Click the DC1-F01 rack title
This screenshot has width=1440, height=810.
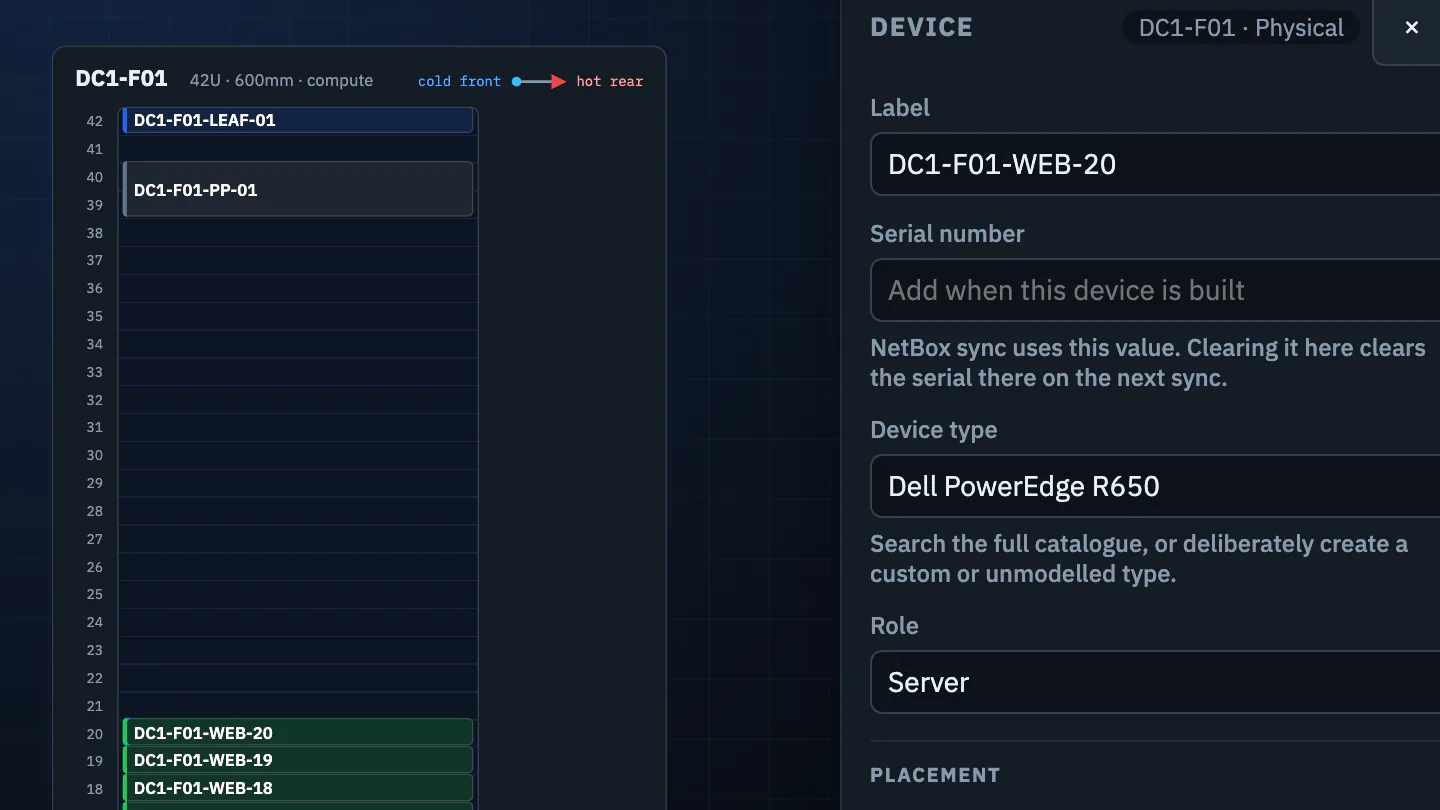pyautogui.click(x=121, y=79)
